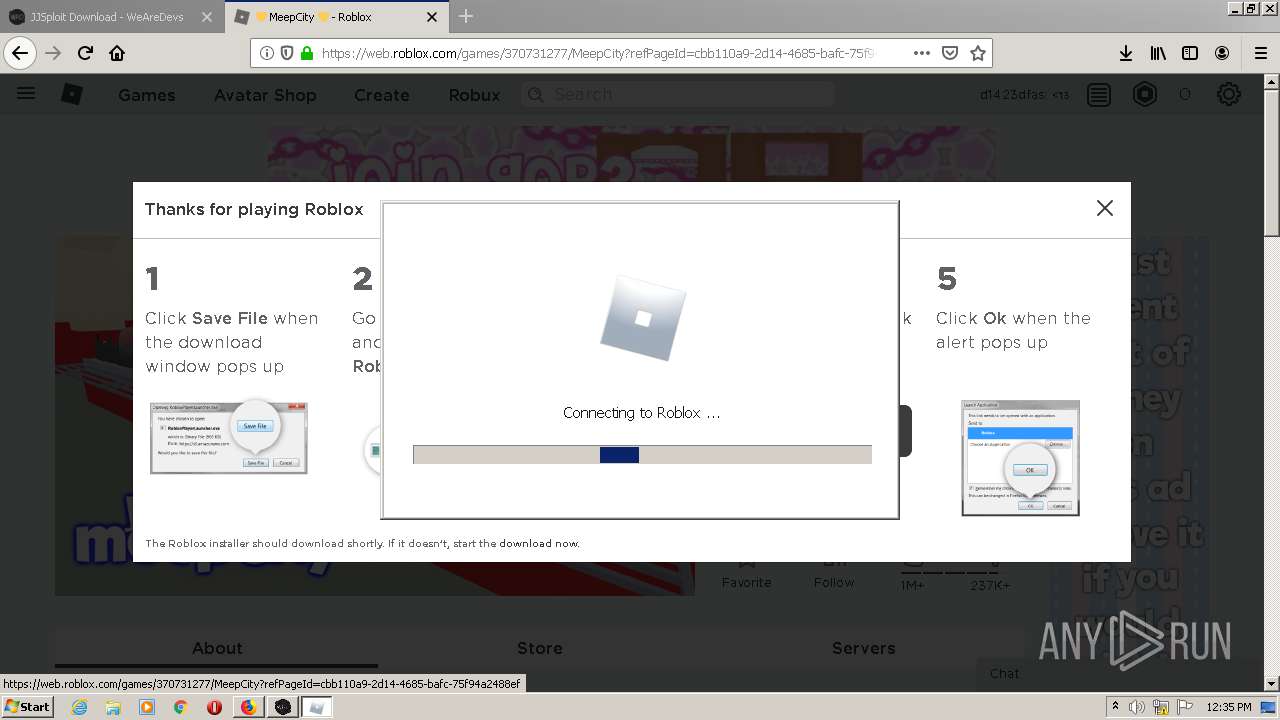View the green padlock connection details
1280x720 pixels.
306,53
